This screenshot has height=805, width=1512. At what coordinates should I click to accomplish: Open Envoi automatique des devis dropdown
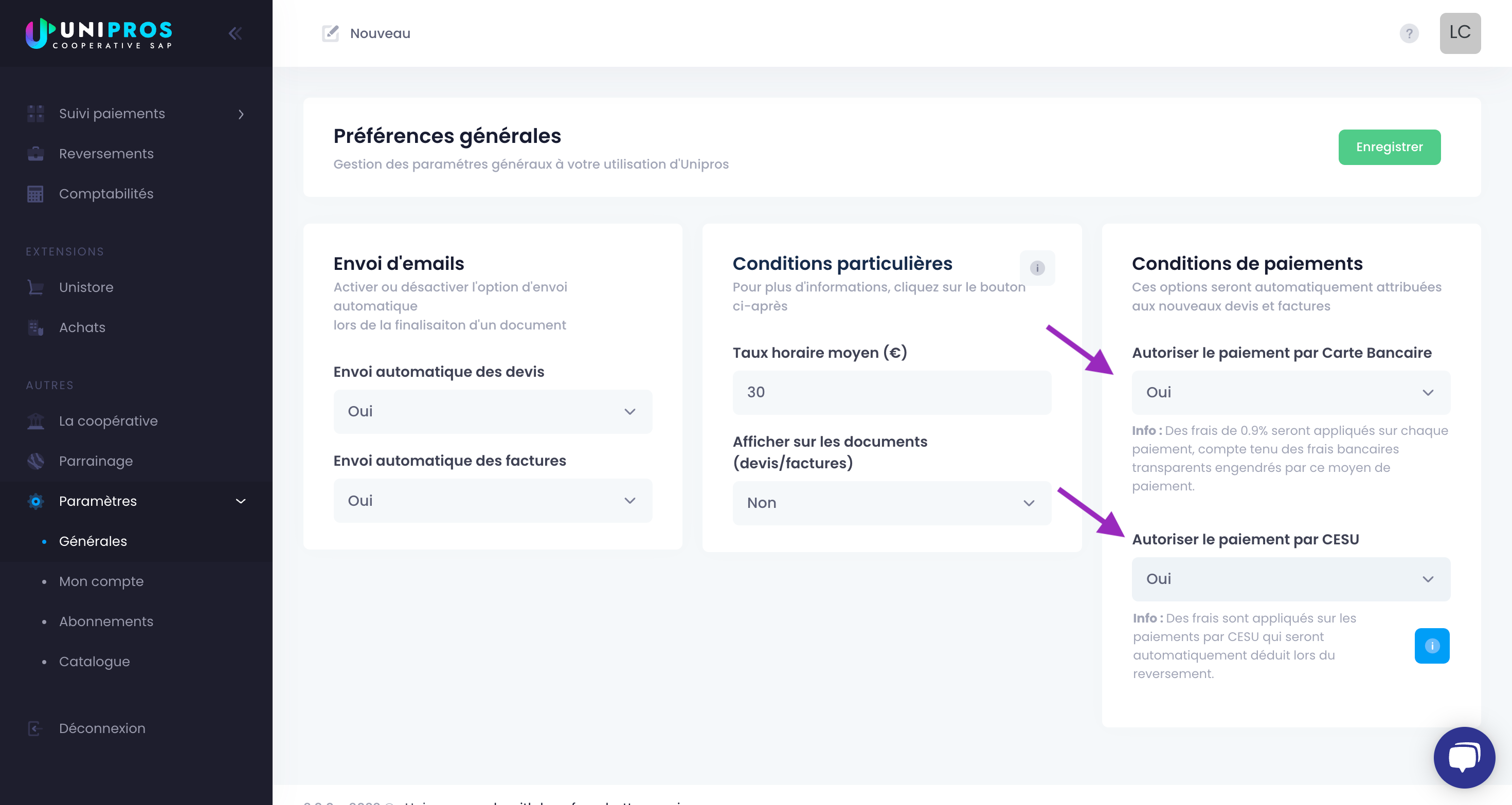(493, 411)
